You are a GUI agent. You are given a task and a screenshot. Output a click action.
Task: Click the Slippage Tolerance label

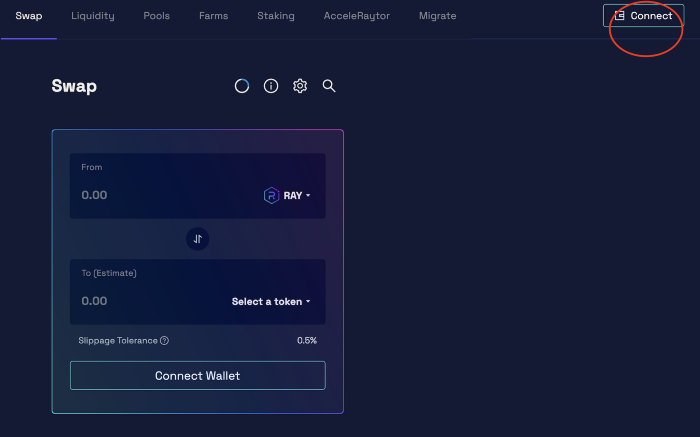click(x=118, y=341)
